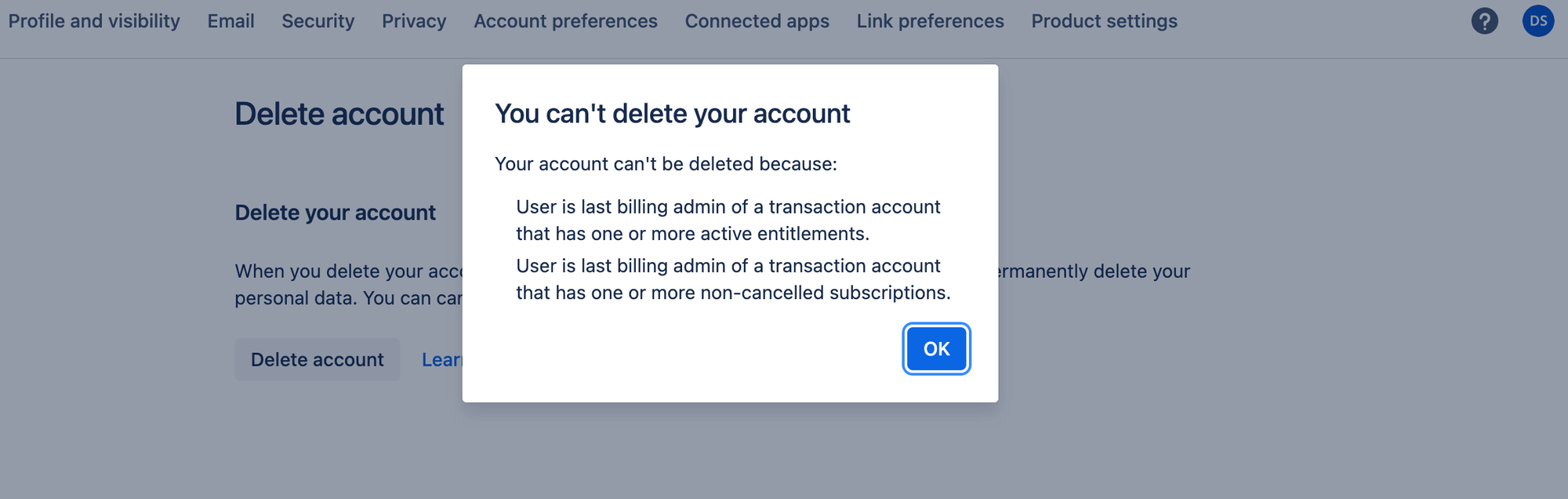Open Product settings tab
The height and width of the screenshot is (499, 1568).
tap(1104, 21)
